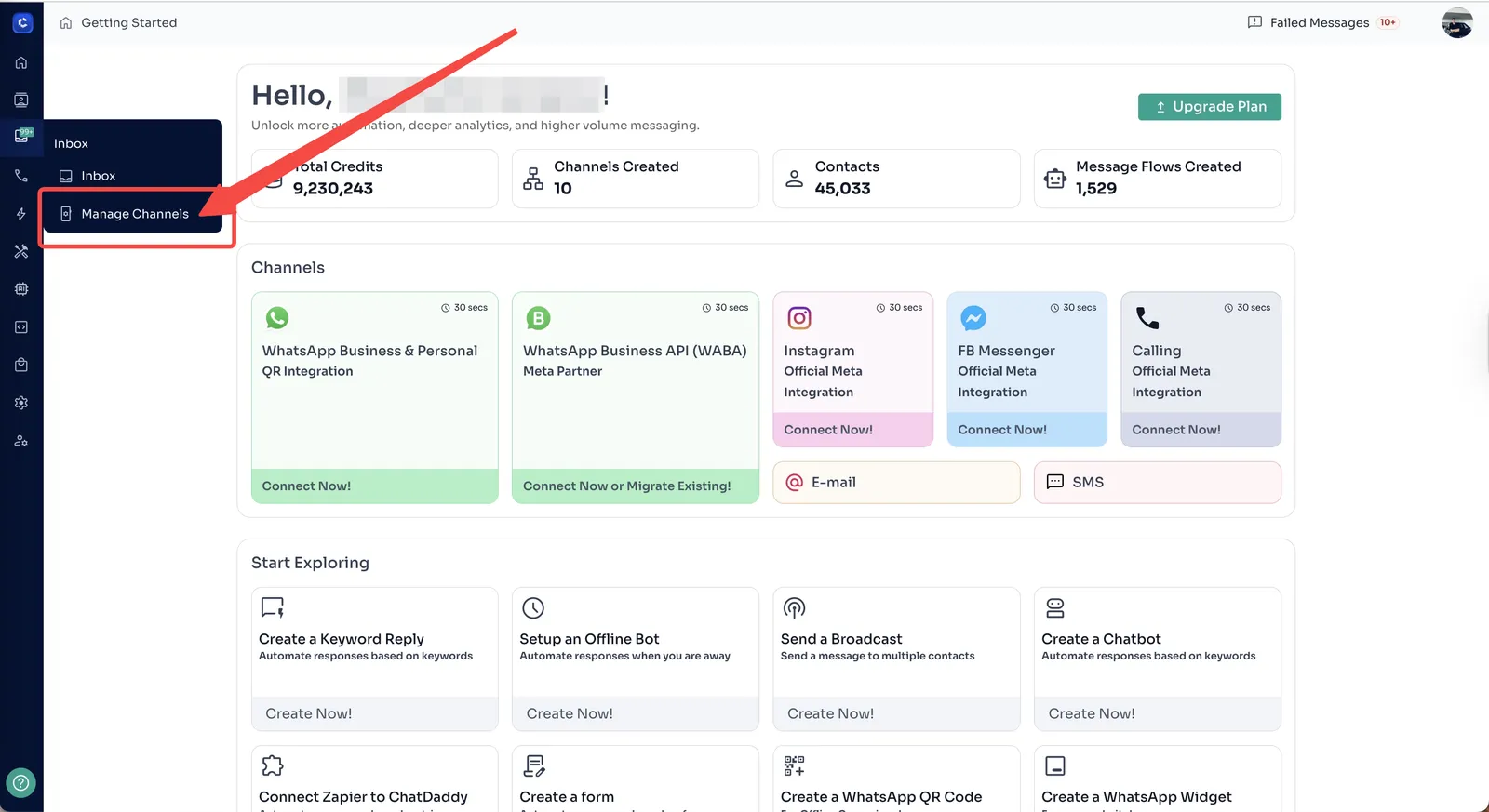This screenshot has height=812, width=1489.
Task: Click the user profile avatar
Action: 1456,23
